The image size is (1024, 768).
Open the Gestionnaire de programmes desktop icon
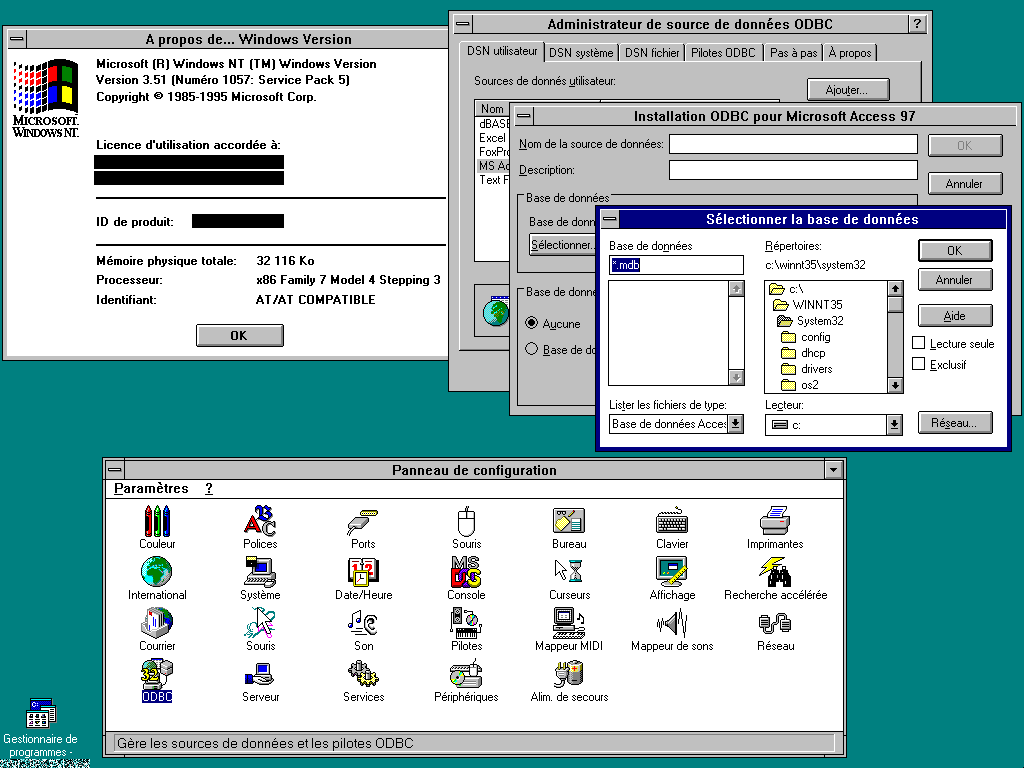click(40, 714)
